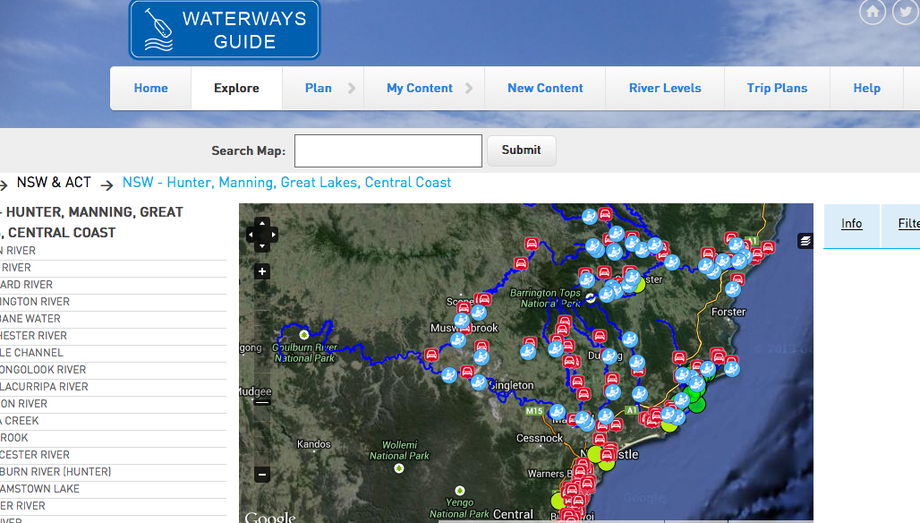Open the home icon in header corner
Viewport: 920px width, 523px height.
(x=872, y=12)
